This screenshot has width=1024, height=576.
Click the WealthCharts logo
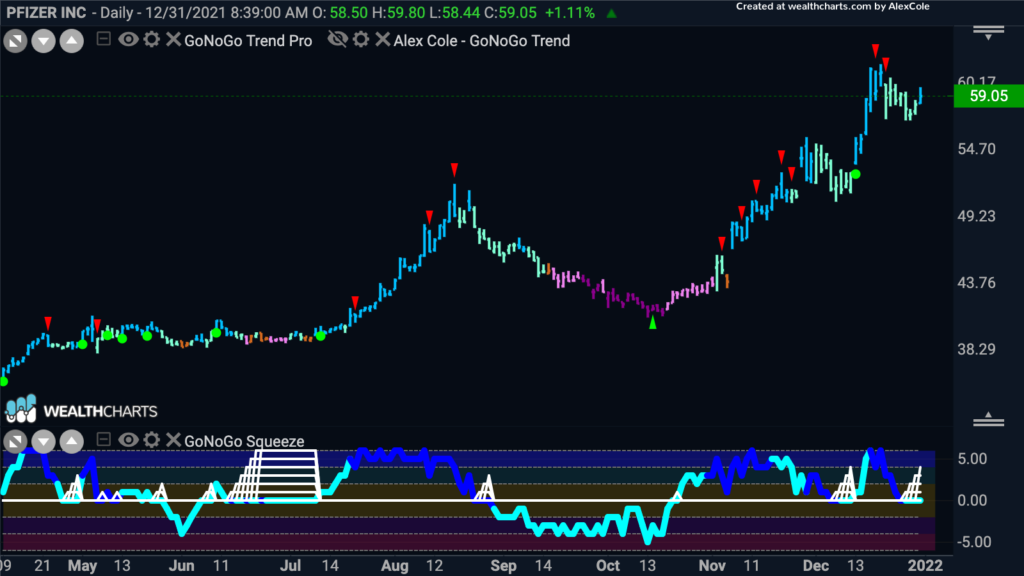tap(82, 409)
